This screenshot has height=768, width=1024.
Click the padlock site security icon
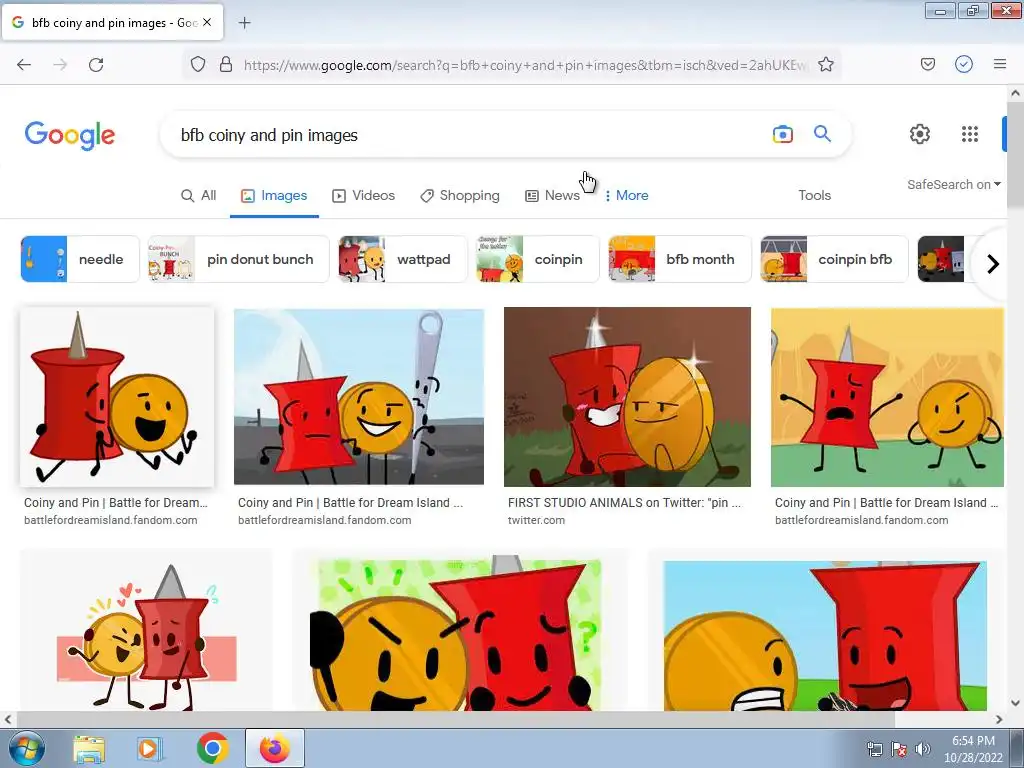coord(226,64)
